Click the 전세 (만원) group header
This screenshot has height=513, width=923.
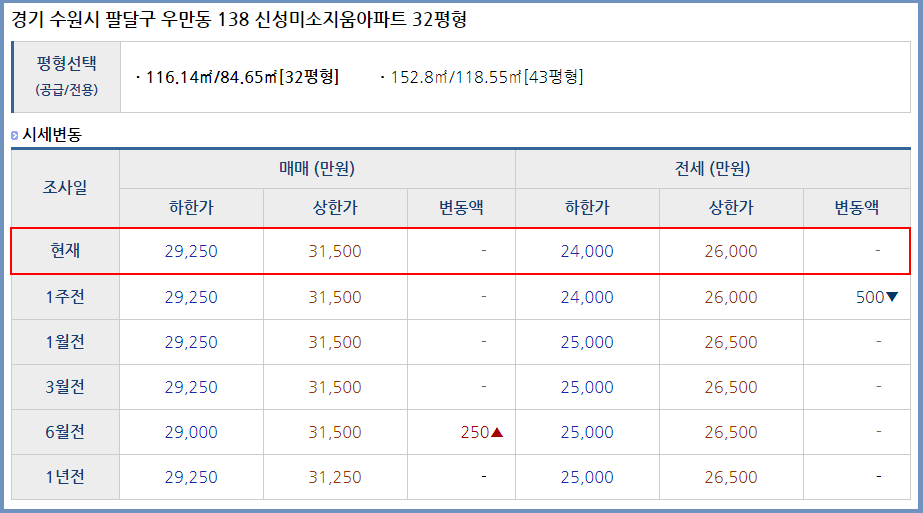712,169
